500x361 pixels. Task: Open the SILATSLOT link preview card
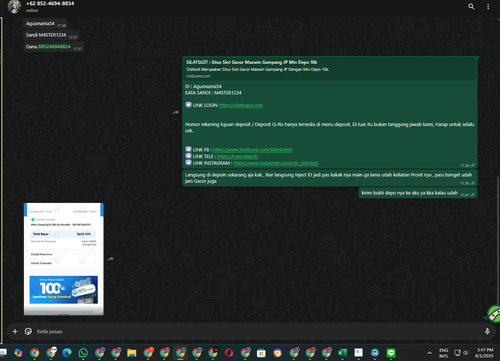click(329, 69)
